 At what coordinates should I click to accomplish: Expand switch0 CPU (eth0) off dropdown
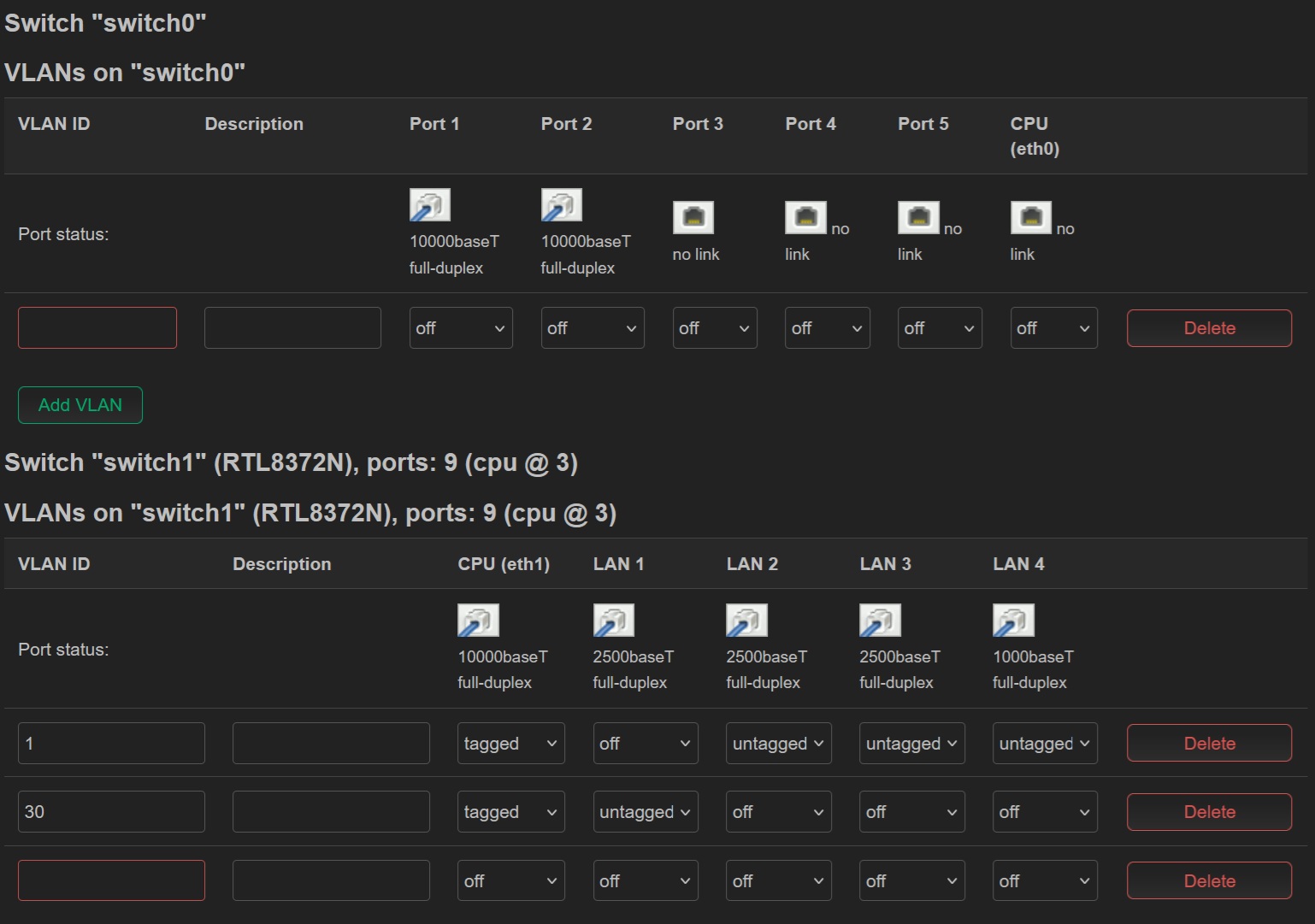[1053, 328]
